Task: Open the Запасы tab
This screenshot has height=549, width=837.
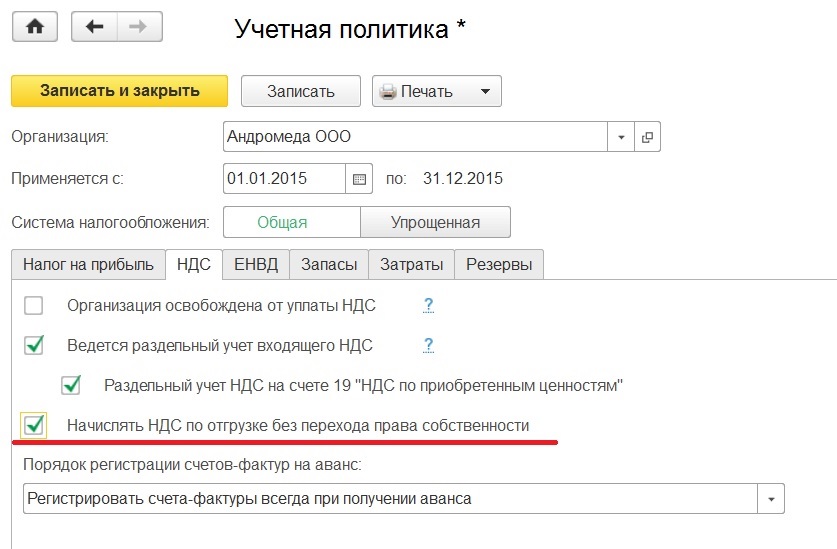Action: coord(329,264)
